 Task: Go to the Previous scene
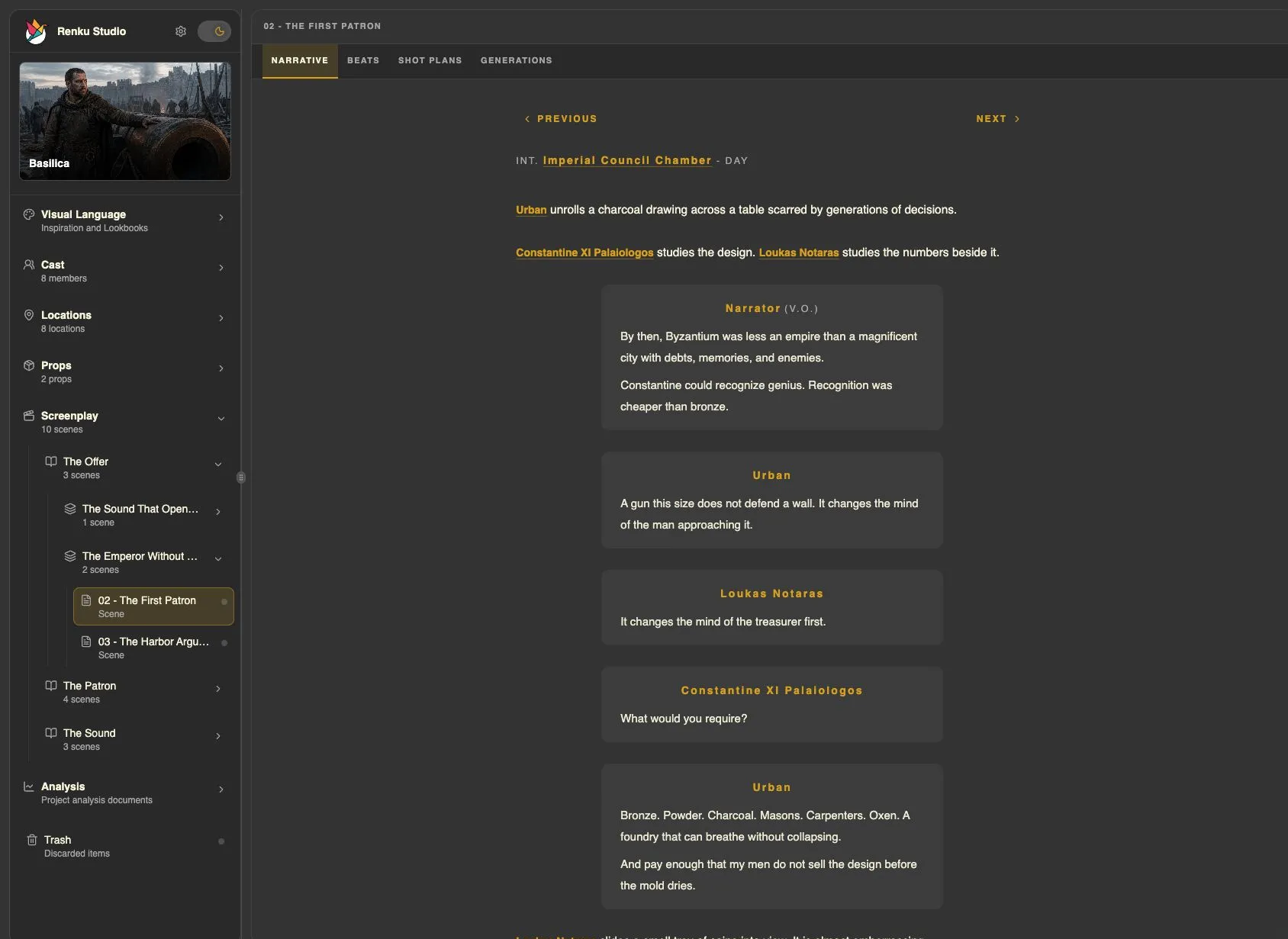[x=561, y=119]
